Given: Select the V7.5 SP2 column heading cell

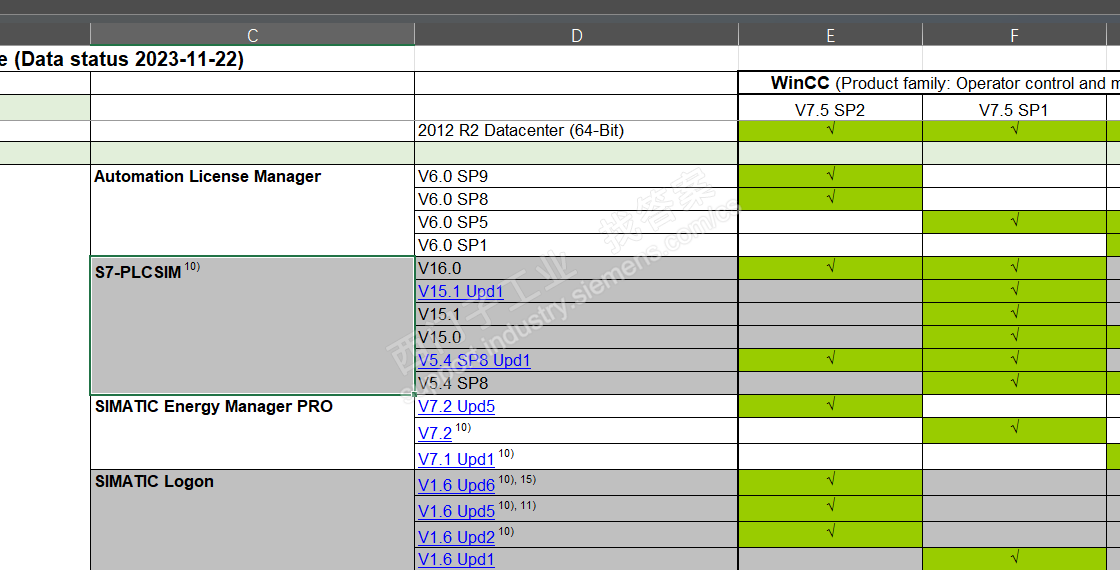Looking at the screenshot, I should [830, 109].
